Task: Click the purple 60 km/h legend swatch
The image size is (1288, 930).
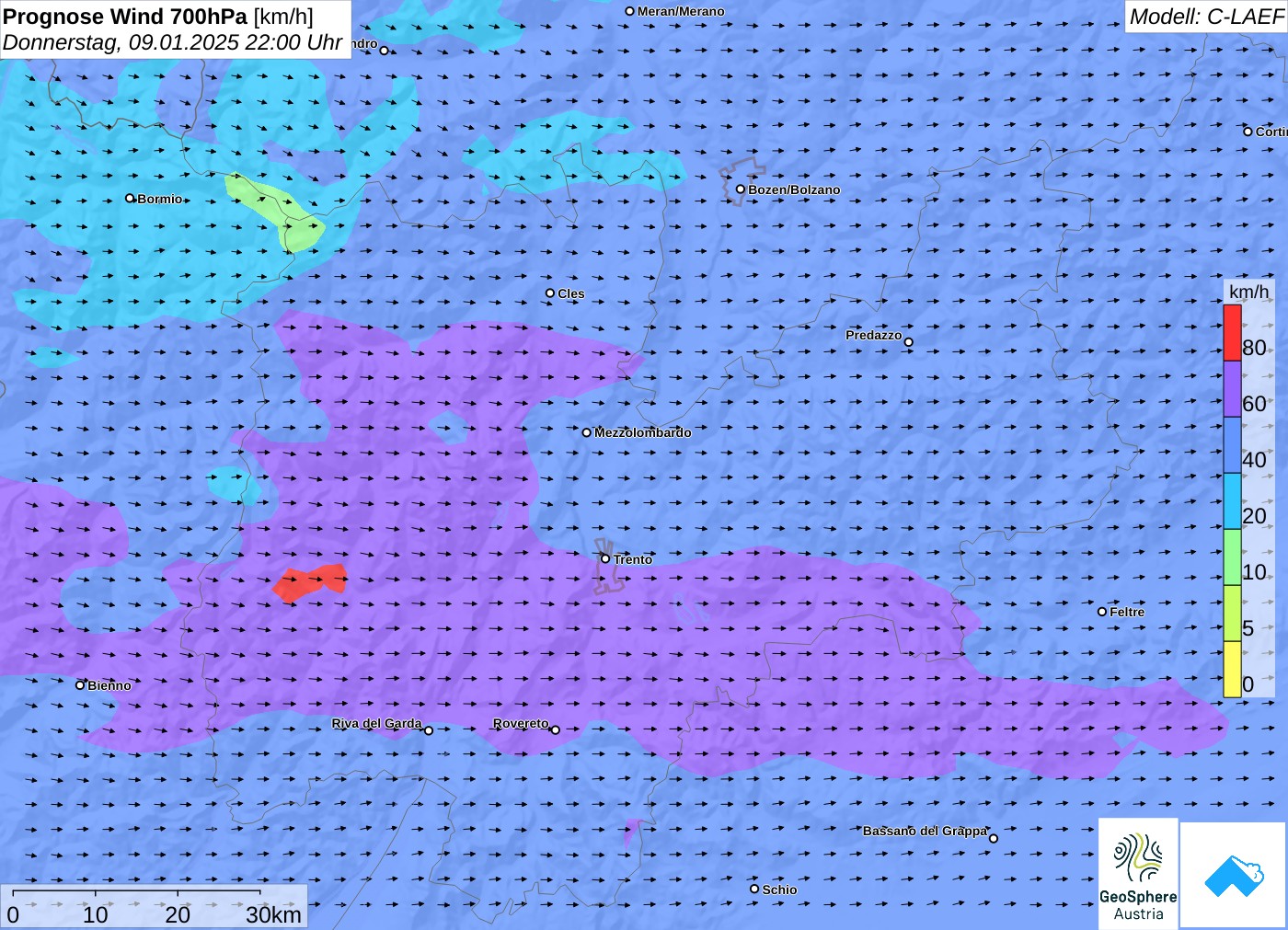Action: (x=1232, y=389)
